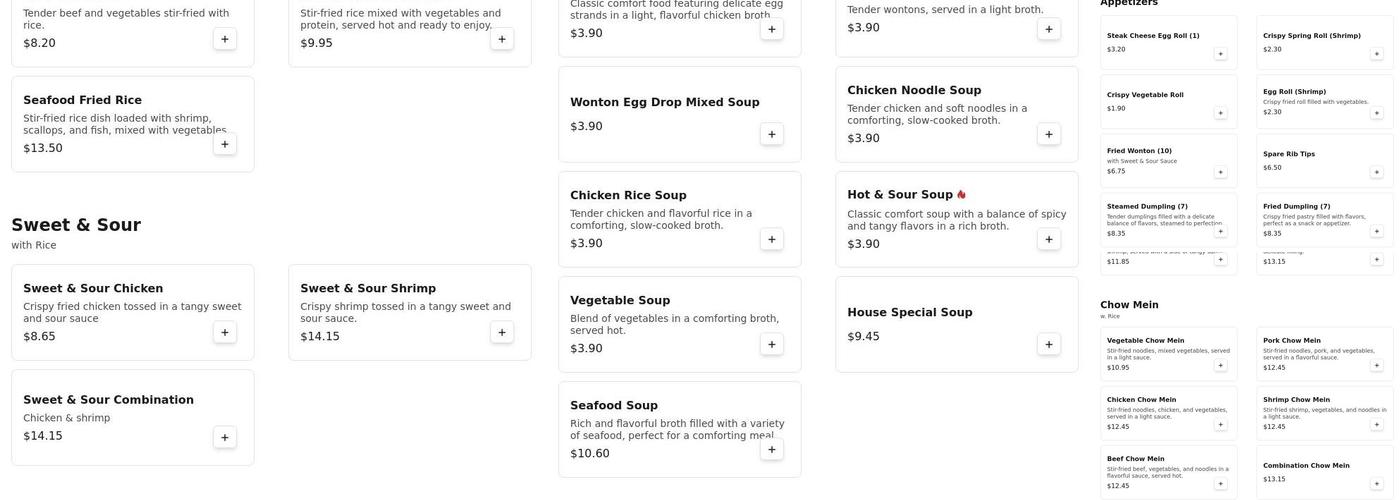Add Steak Cheese Egg Roll to cart
Image resolution: width=1400 pixels, height=500 pixels.
pos(1220,53)
